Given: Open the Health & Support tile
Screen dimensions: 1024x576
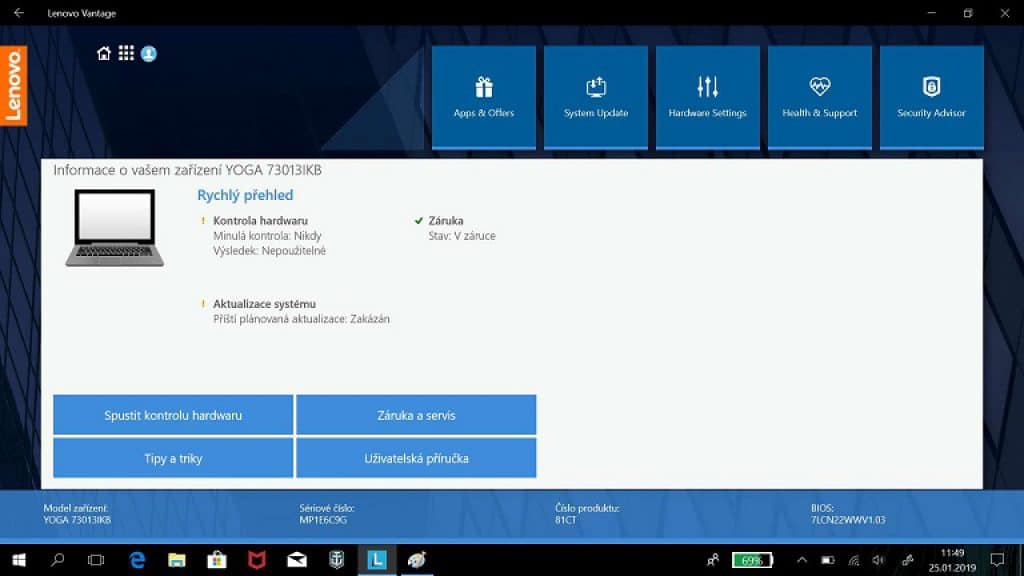Looking at the screenshot, I should point(820,97).
